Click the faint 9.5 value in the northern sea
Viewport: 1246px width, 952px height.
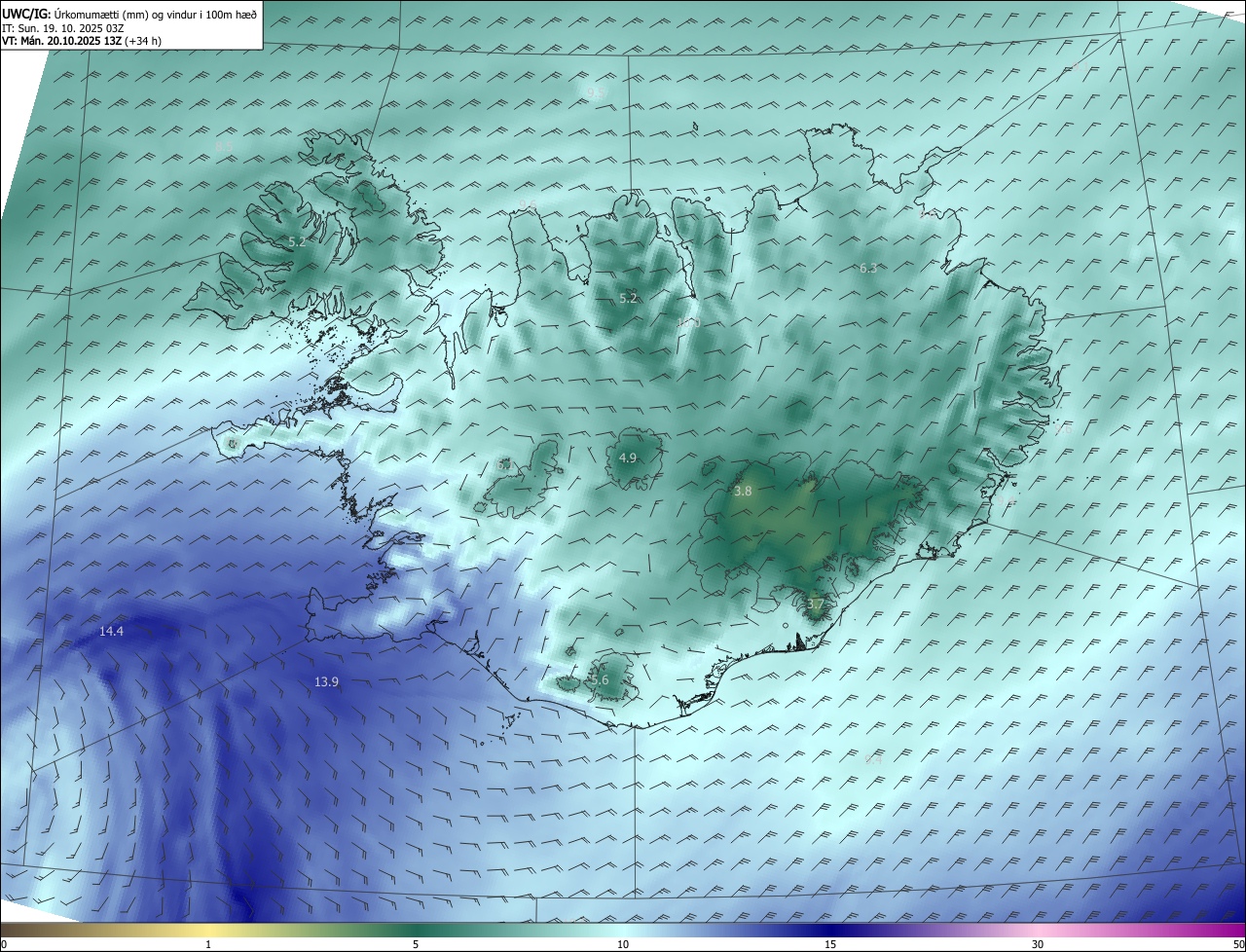coord(595,92)
